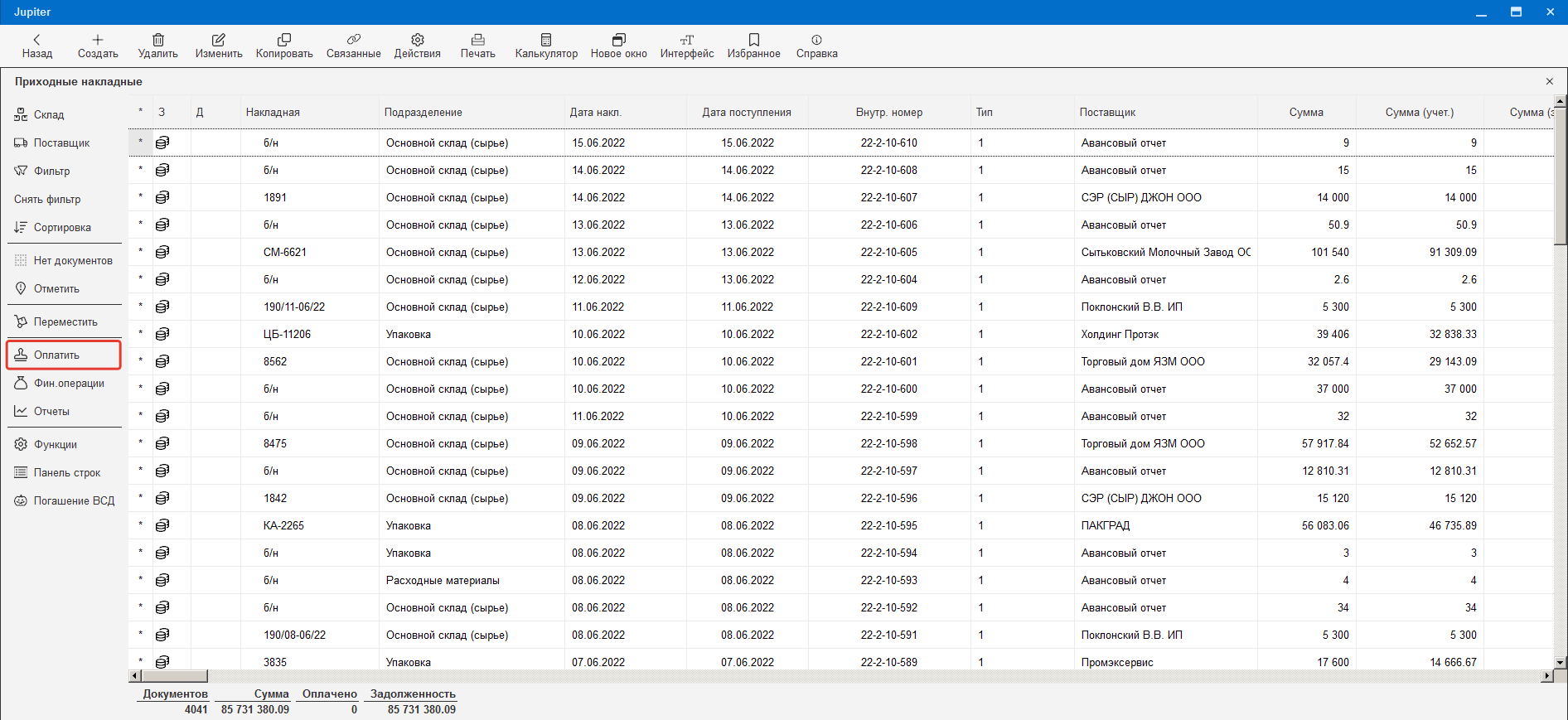The height and width of the screenshot is (720, 1568).
Task: Click status icon in row 22-2-10-610
Action: tap(162, 143)
